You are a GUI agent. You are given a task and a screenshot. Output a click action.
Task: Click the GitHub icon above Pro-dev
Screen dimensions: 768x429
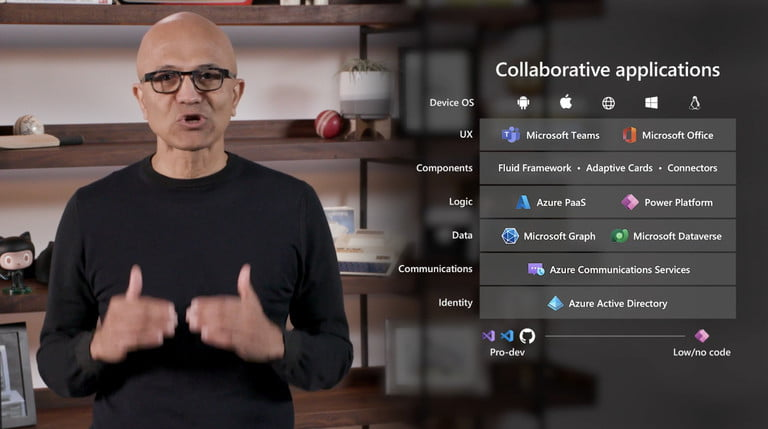point(527,336)
